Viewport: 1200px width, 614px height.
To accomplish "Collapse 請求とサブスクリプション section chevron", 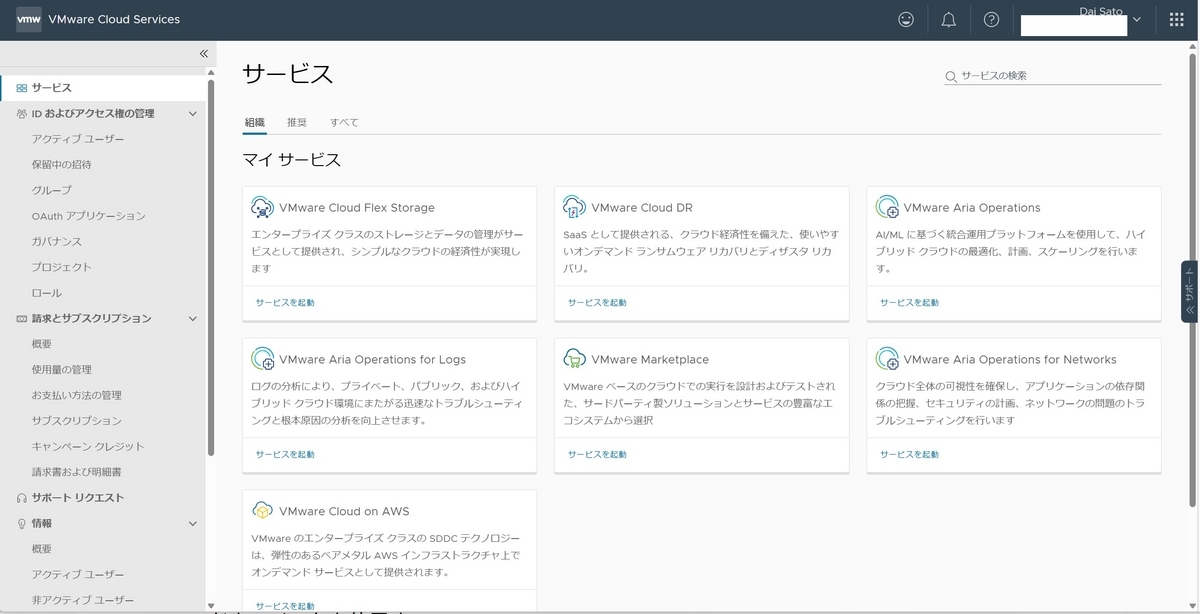I will coord(193,319).
